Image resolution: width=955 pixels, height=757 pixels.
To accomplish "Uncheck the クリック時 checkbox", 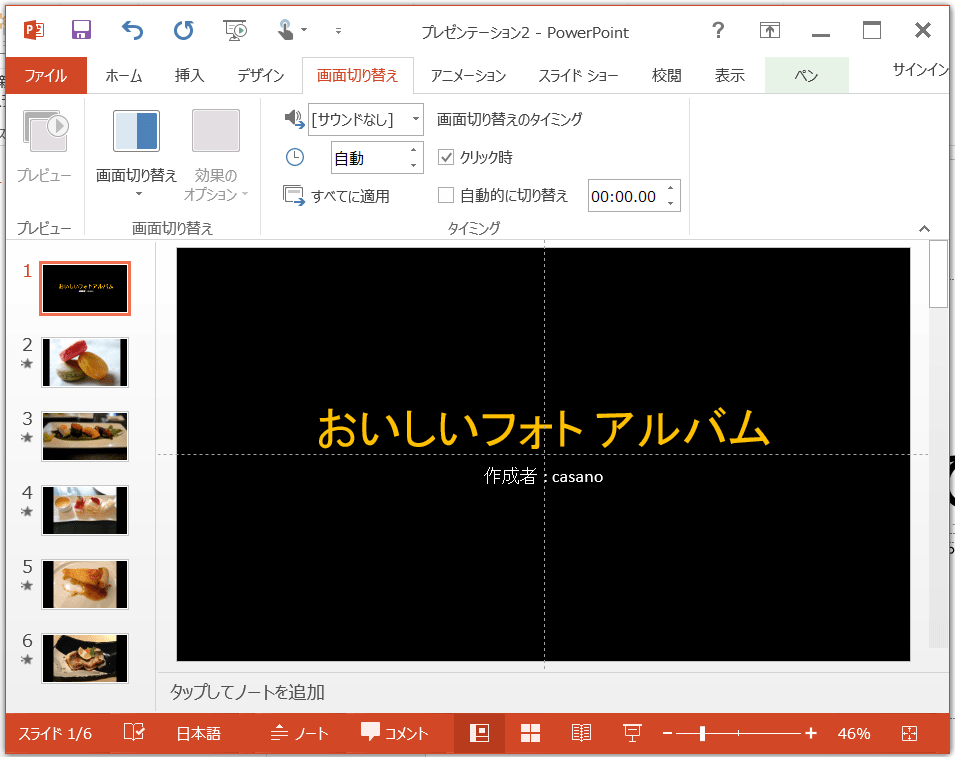I will [447, 157].
